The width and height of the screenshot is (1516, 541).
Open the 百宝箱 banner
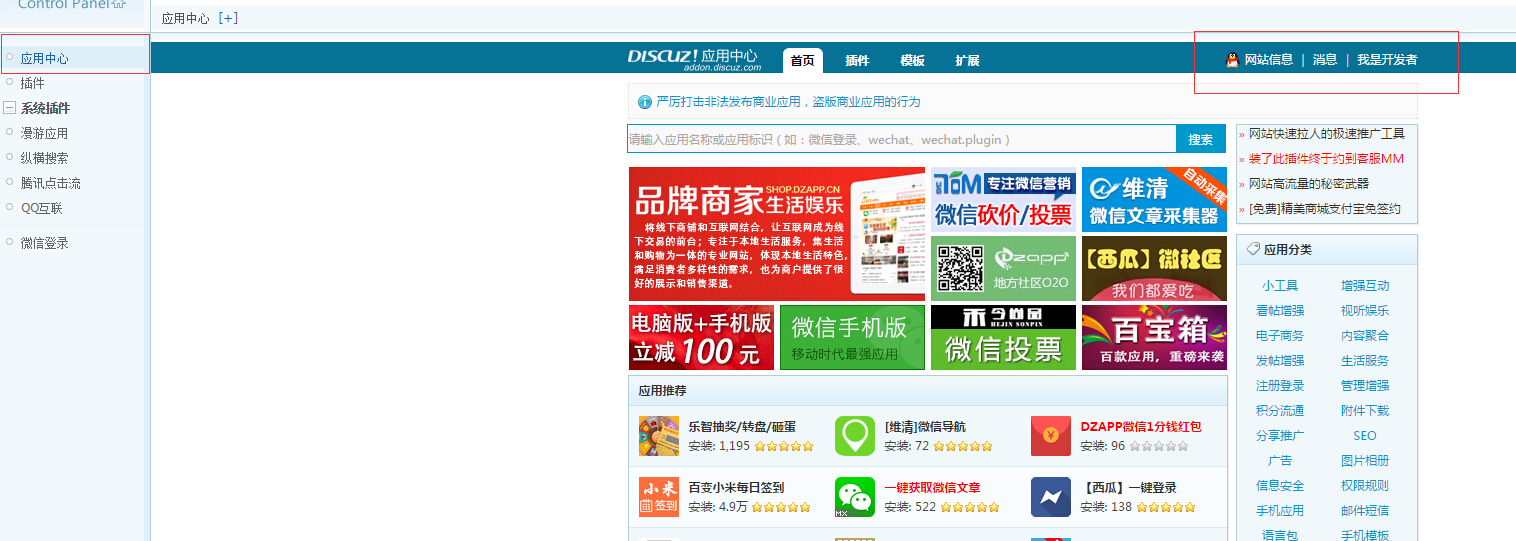tap(1154, 337)
